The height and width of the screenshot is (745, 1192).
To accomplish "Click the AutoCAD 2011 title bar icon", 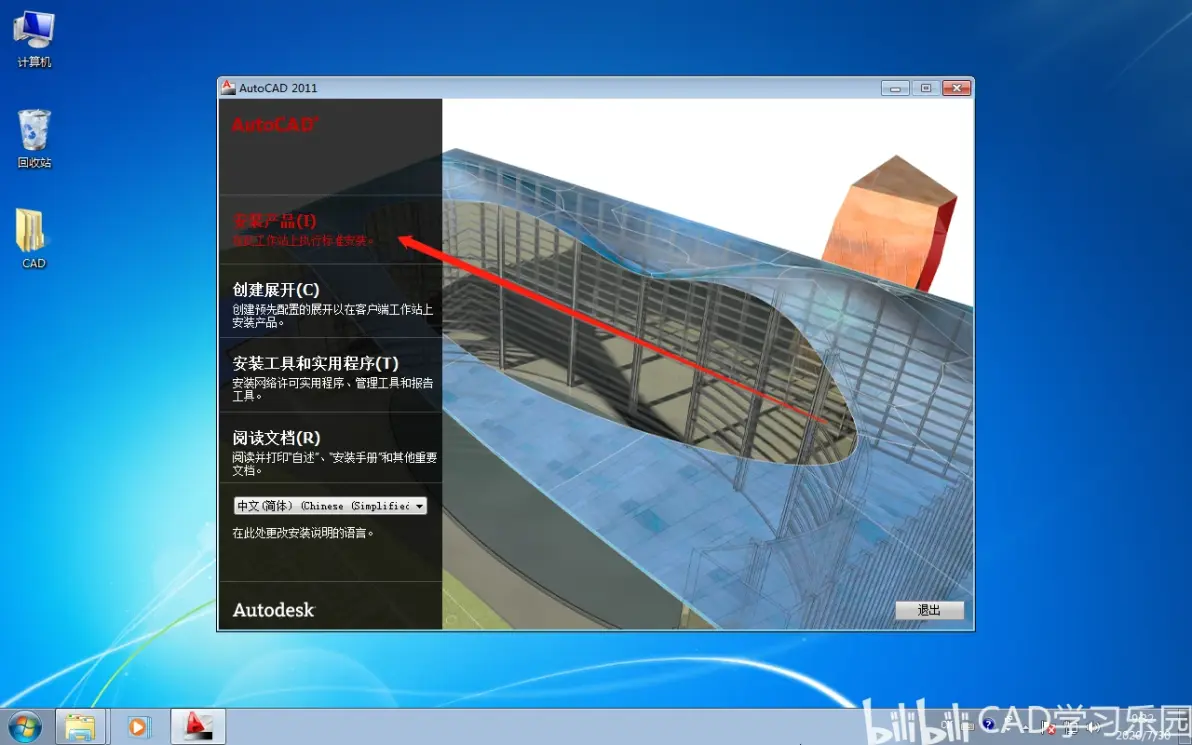I will [228, 87].
